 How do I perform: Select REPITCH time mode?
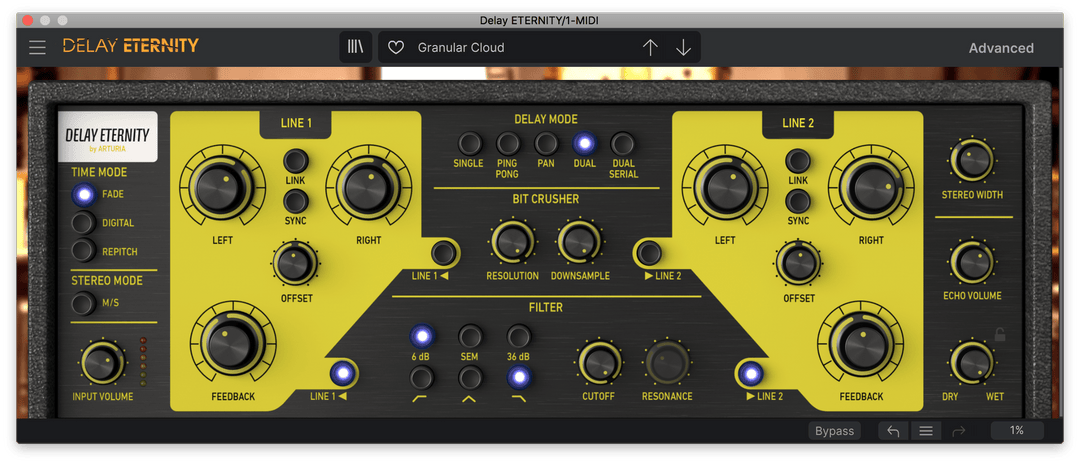pos(84,251)
